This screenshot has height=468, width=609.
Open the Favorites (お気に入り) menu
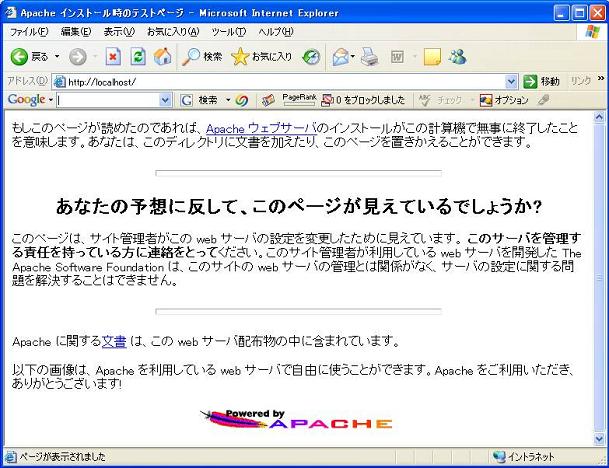(x=173, y=32)
